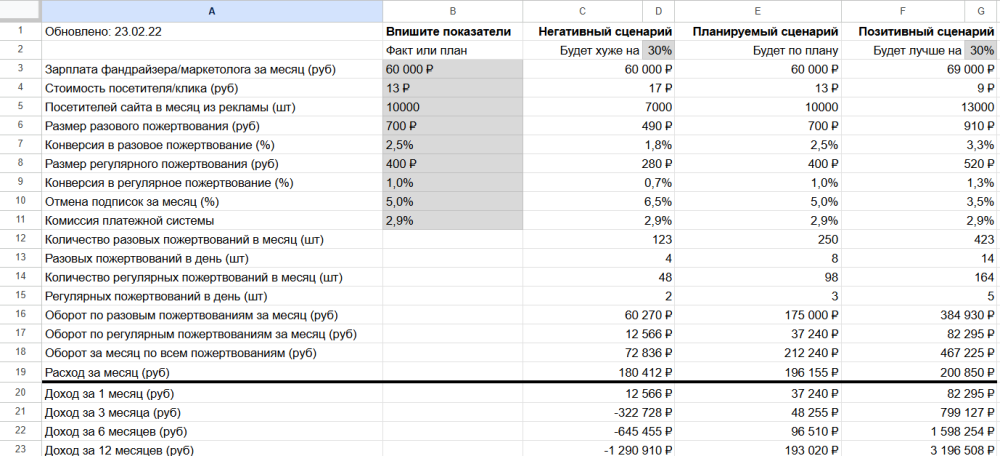Viewport: 1000px width, 456px height.
Task: Click the 'Будет лучше на' cell
Action: [902, 50]
